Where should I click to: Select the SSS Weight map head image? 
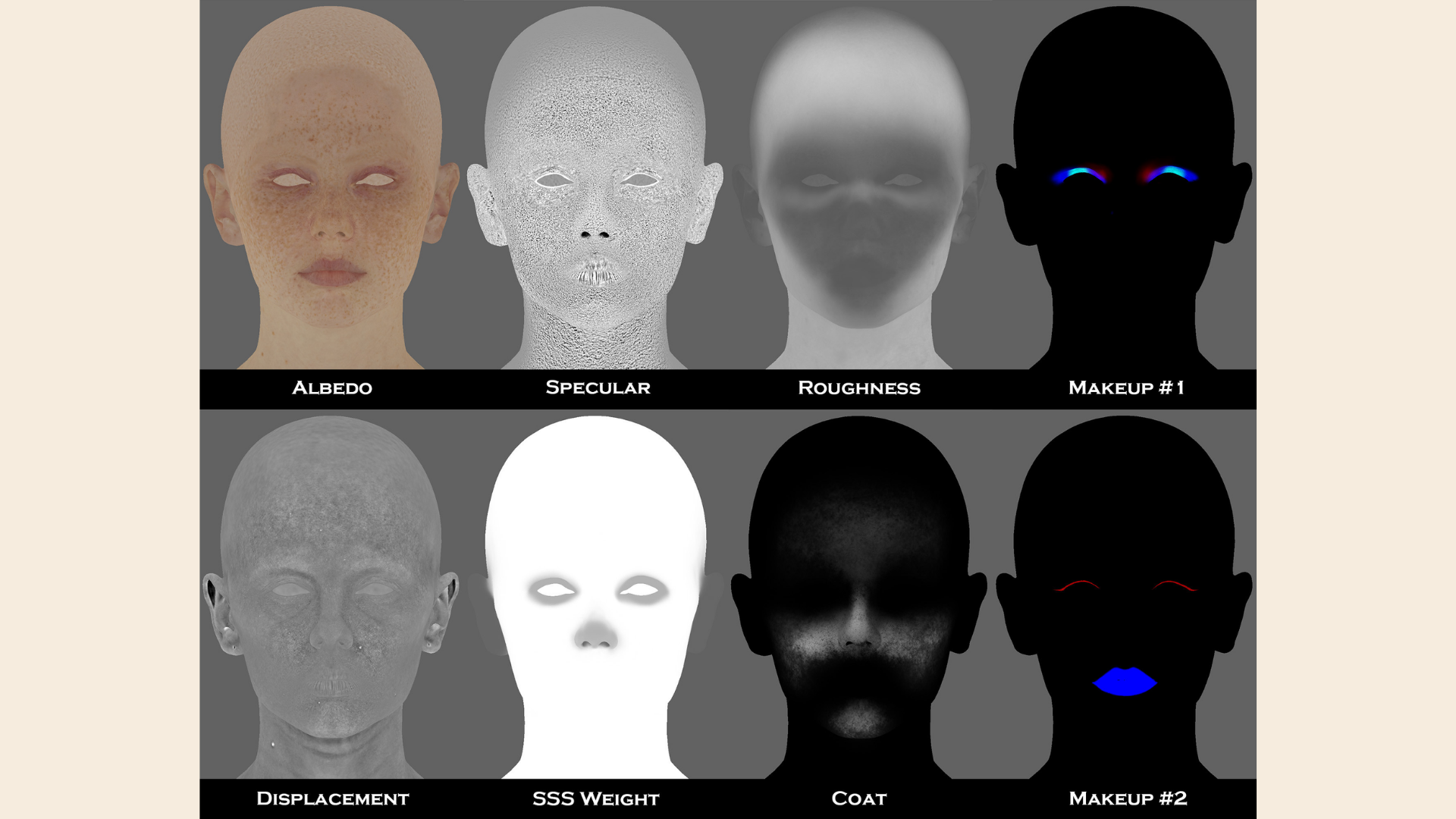click(x=595, y=597)
